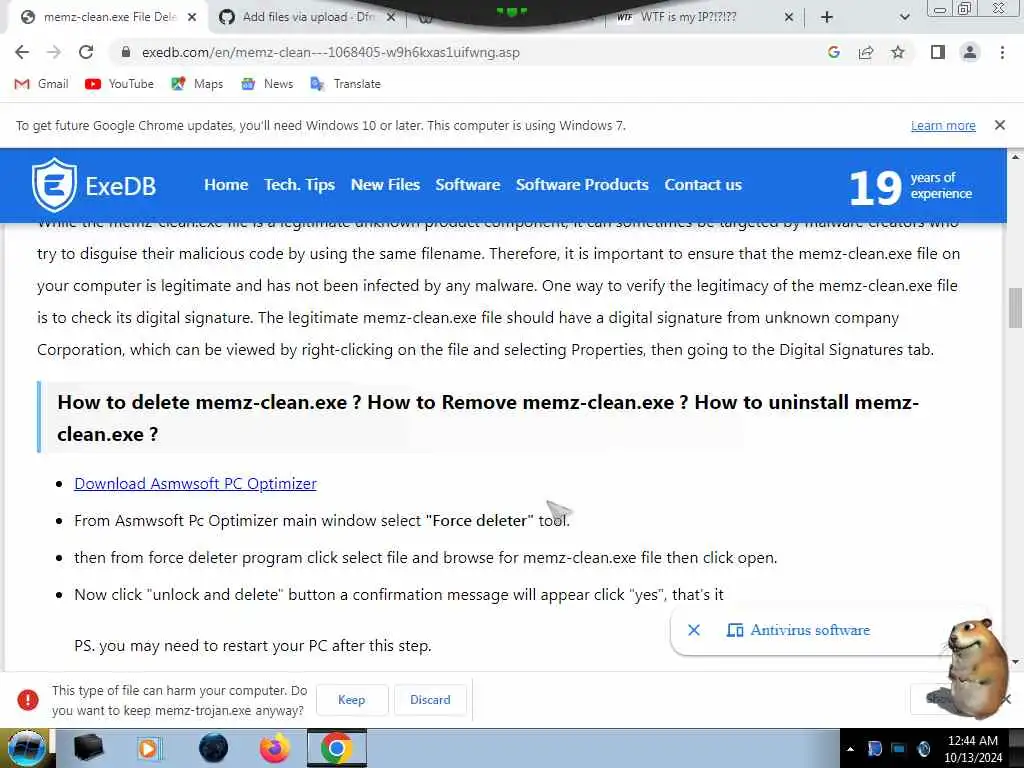Open a new tab with the plus button
This screenshot has width=1024, height=768.
(827, 17)
